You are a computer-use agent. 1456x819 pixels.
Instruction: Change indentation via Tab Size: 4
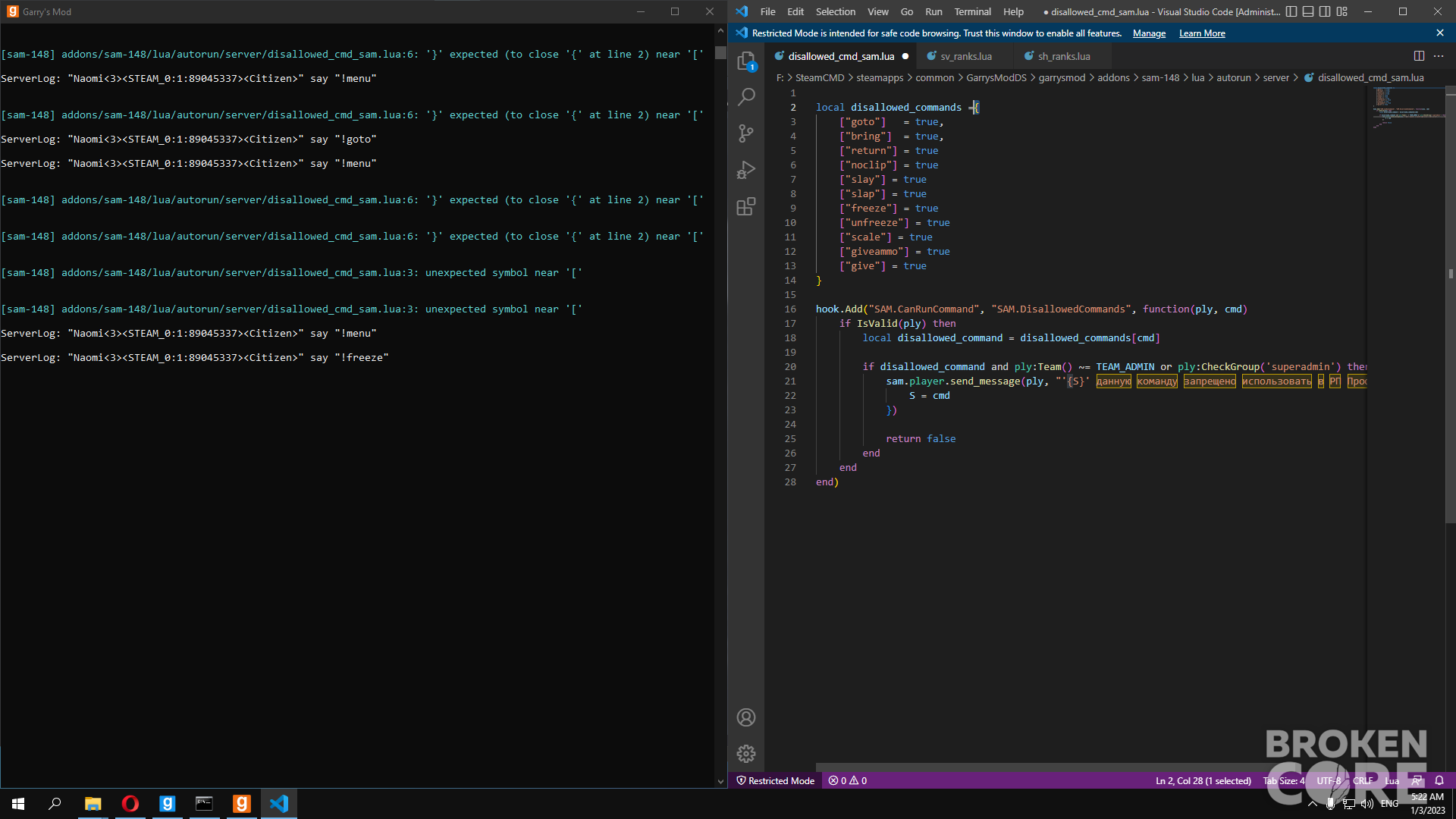(x=1284, y=780)
